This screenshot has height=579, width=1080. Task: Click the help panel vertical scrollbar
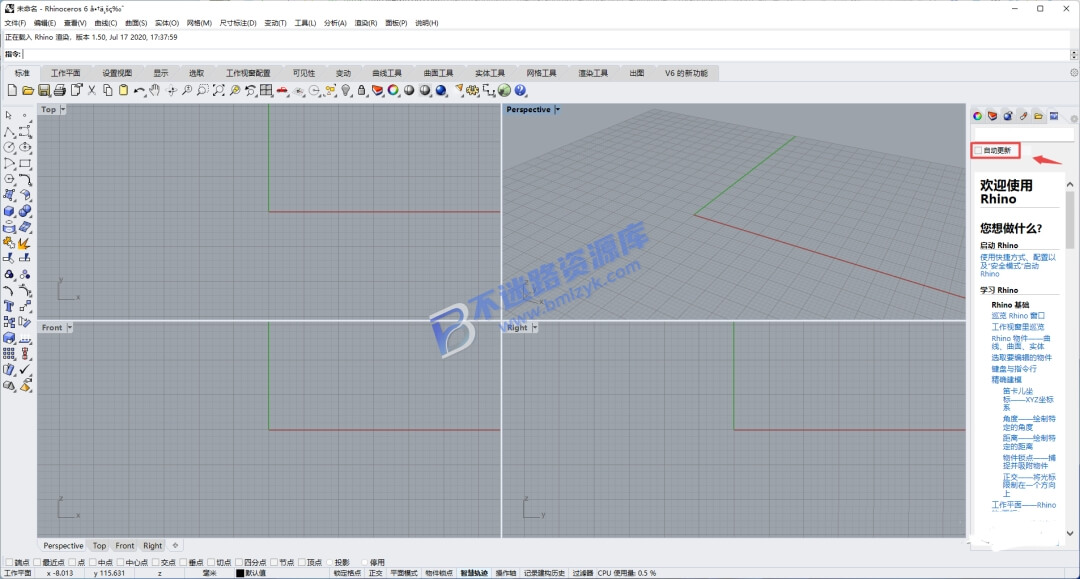point(1070,359)
